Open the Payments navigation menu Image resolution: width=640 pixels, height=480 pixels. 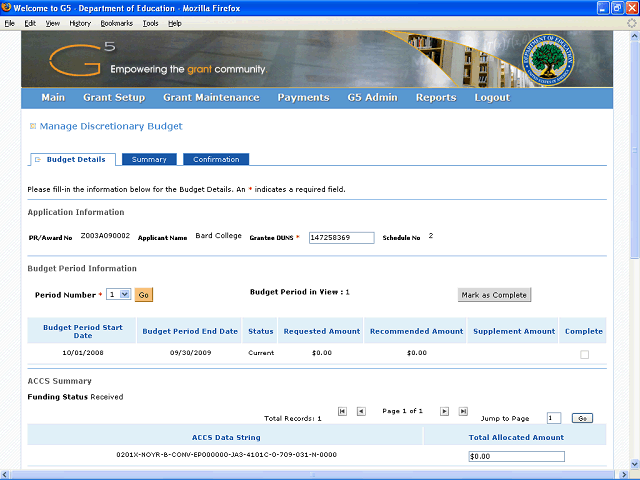303,98
